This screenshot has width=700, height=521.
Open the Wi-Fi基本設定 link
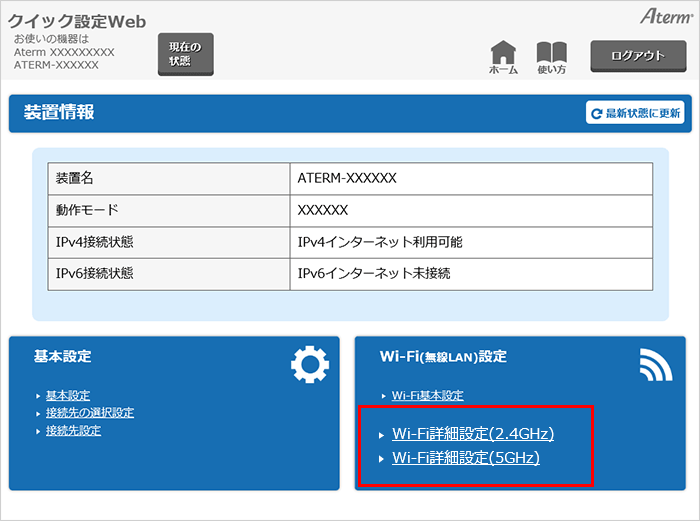click(x=427, y=395)
